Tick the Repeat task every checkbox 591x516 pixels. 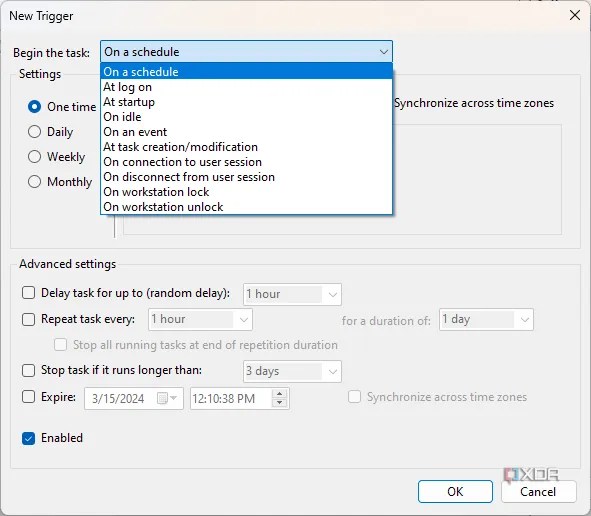click(x=28, y=319)
